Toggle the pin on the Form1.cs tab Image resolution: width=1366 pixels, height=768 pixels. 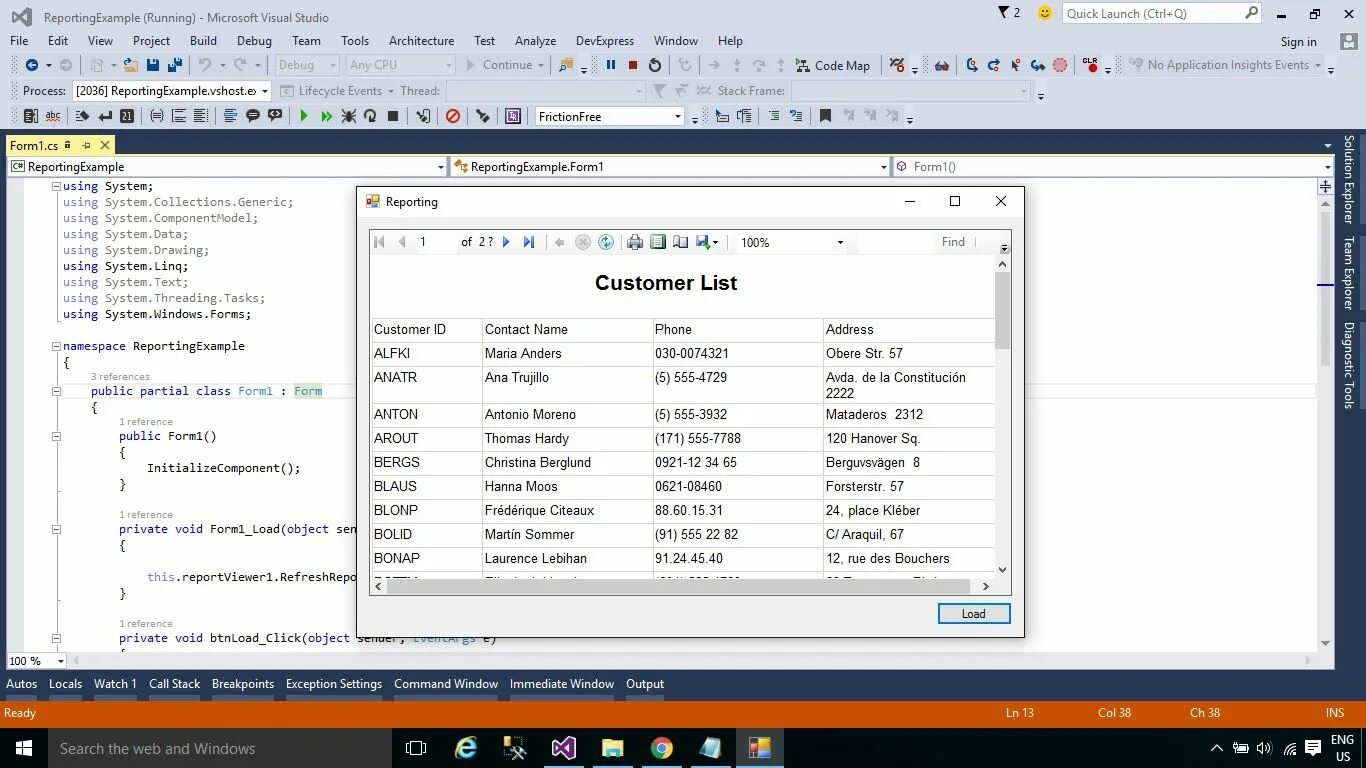(x=86, y=145)
